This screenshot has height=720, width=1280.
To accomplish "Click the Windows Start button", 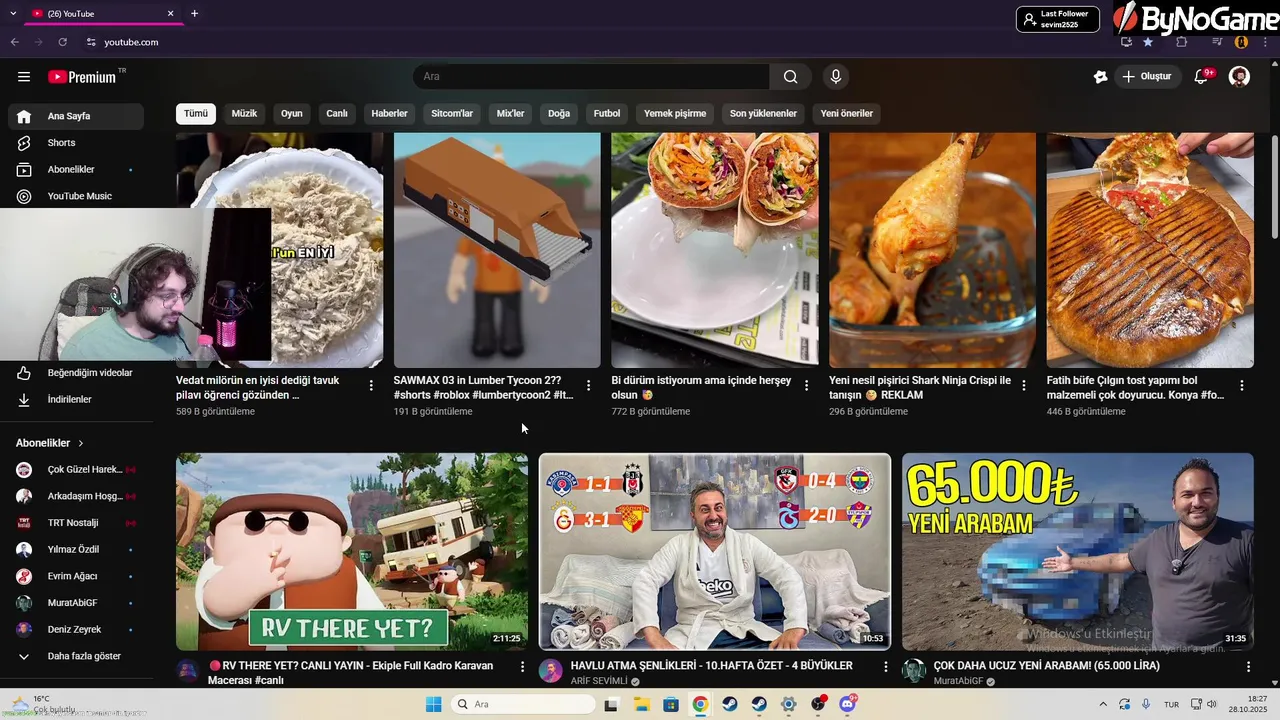I will click(x=433, y=704).
